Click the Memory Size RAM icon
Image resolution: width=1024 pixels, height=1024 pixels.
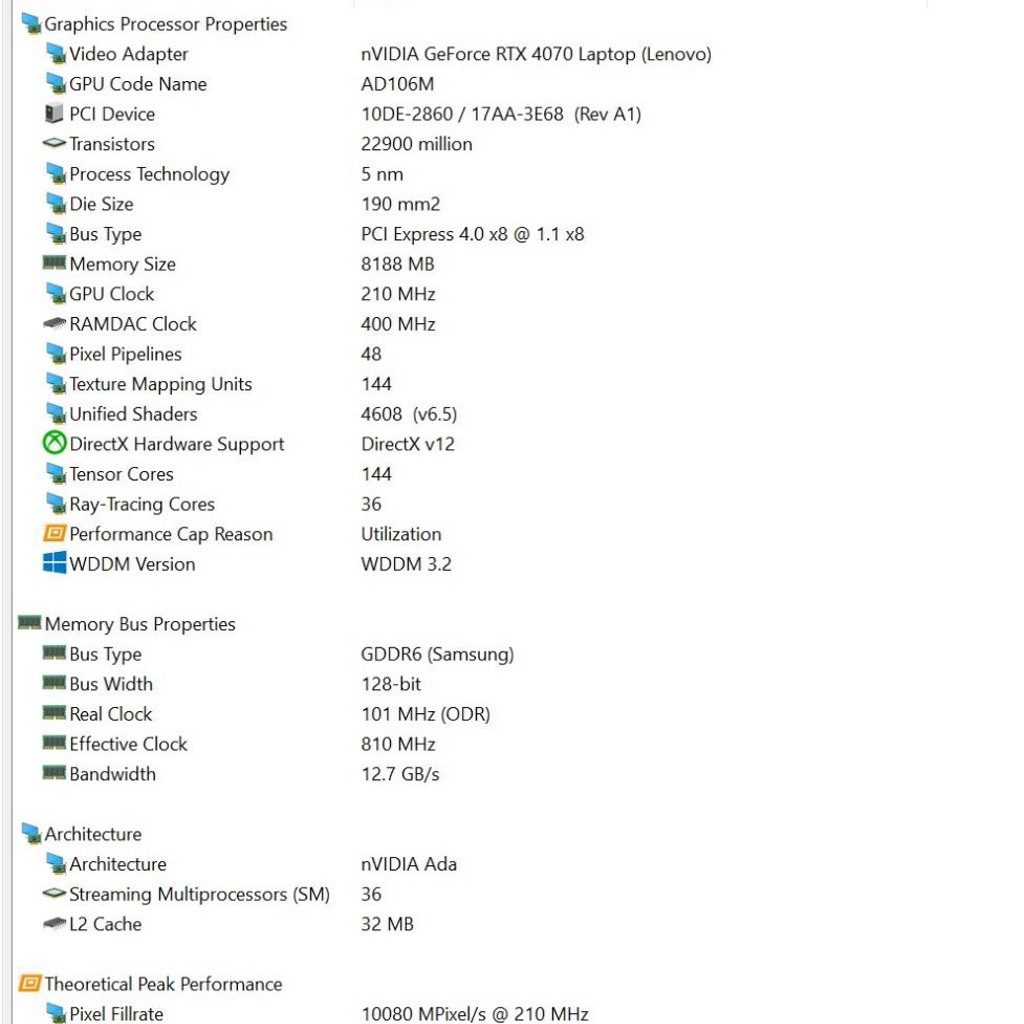pos(54,263)
